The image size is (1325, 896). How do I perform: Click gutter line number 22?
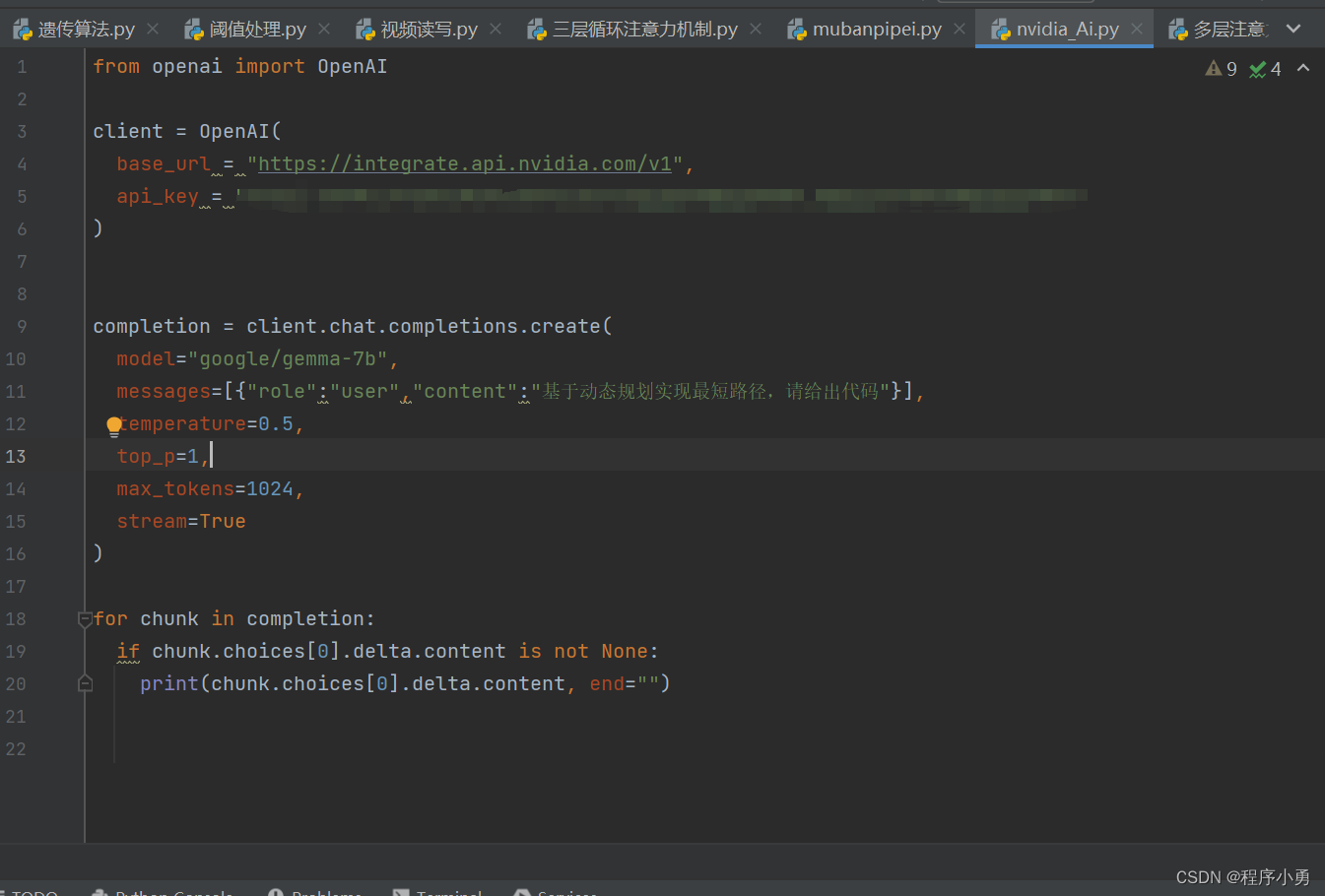[x=16, y=749]
